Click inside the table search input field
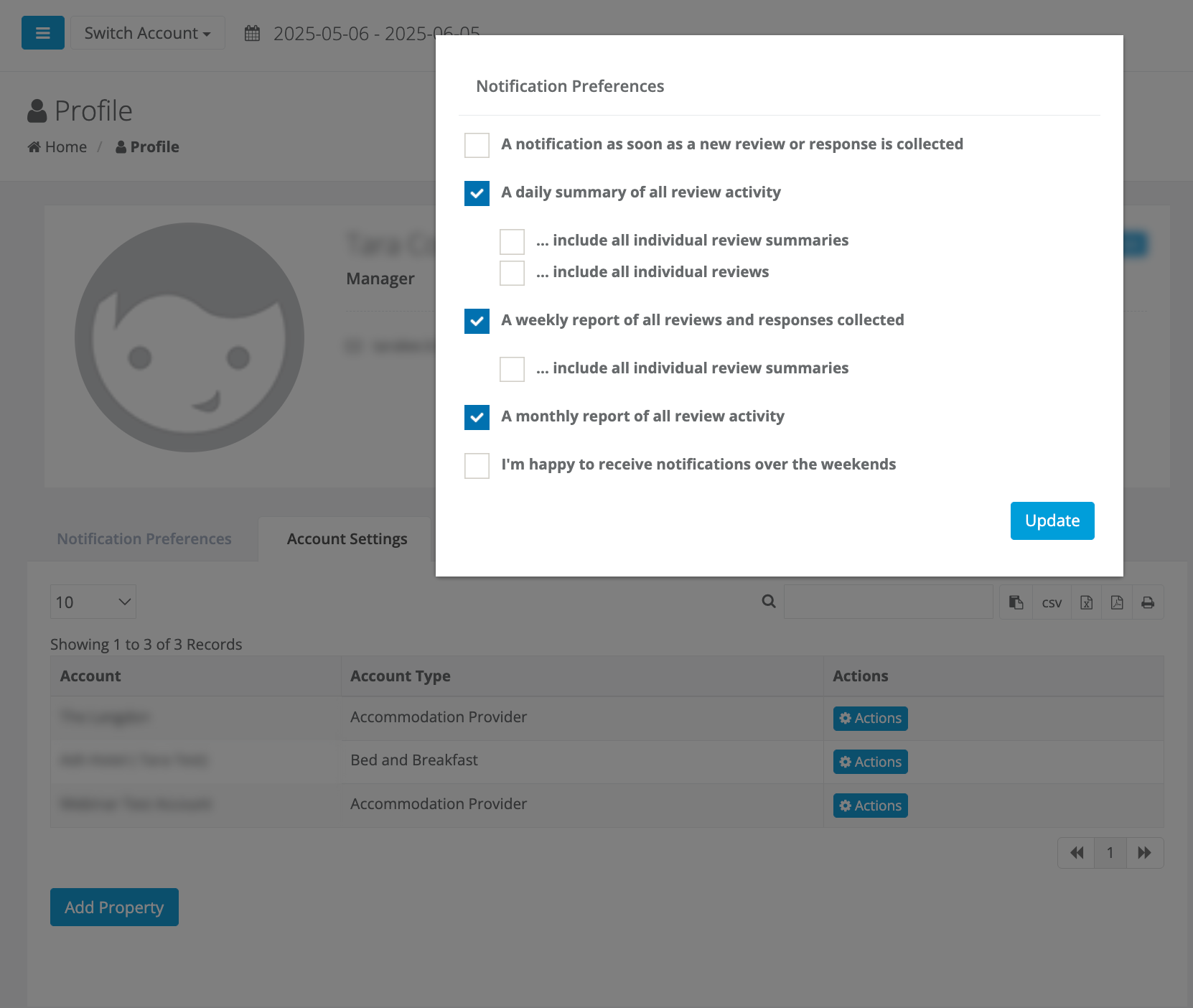Screen dimensions: 1193x1008 888,601
